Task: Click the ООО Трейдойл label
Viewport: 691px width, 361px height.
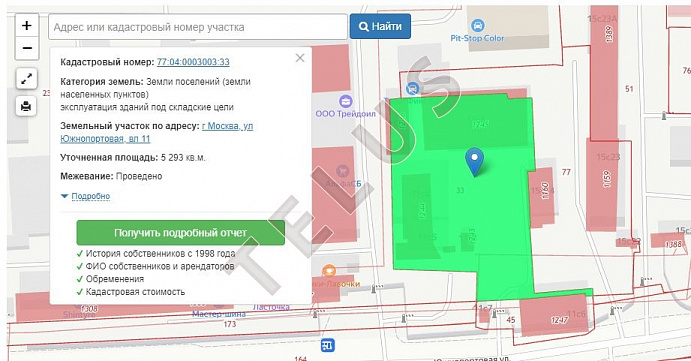Action: tap(346, 114)
